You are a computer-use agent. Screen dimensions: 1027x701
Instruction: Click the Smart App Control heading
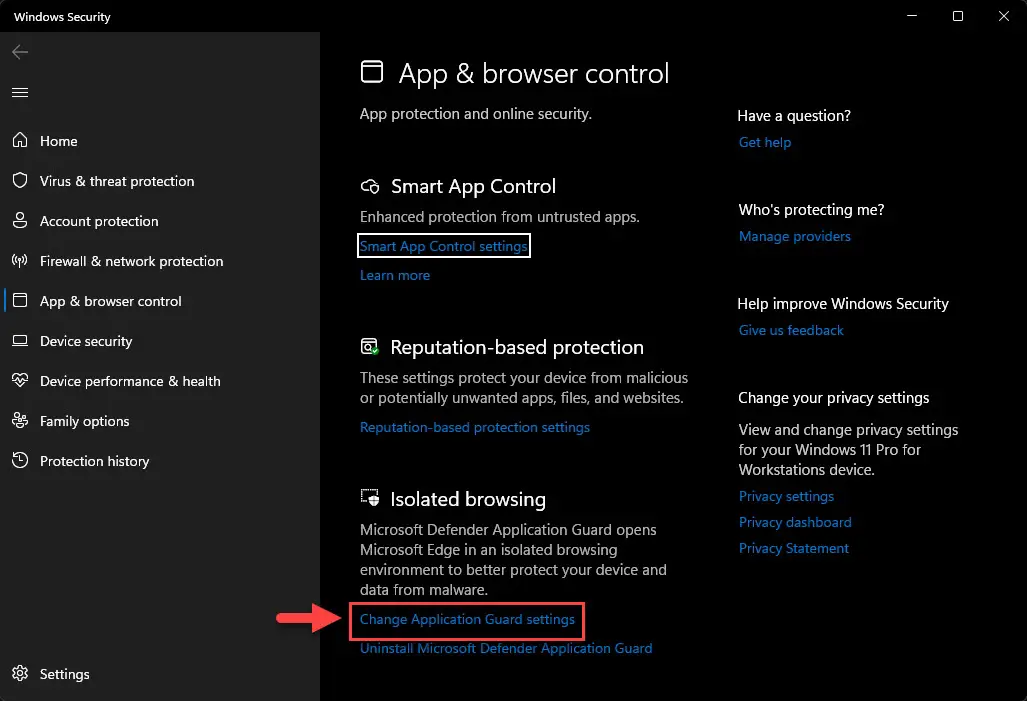click(x=473, y=187)
